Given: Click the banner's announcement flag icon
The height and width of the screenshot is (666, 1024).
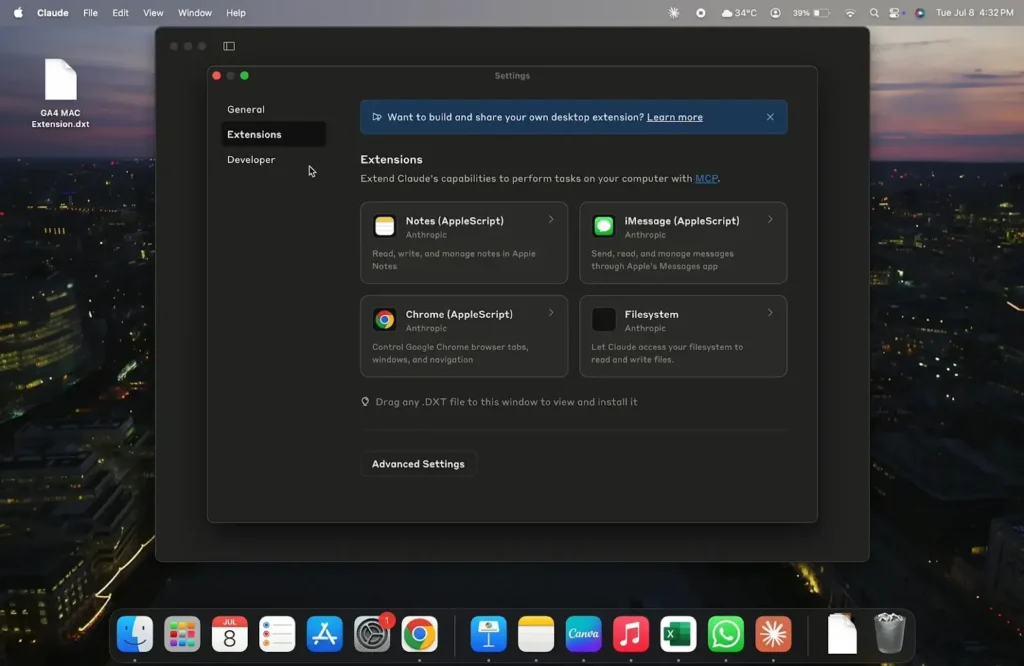Looking at the screenshot, I should tap(377, 117).
